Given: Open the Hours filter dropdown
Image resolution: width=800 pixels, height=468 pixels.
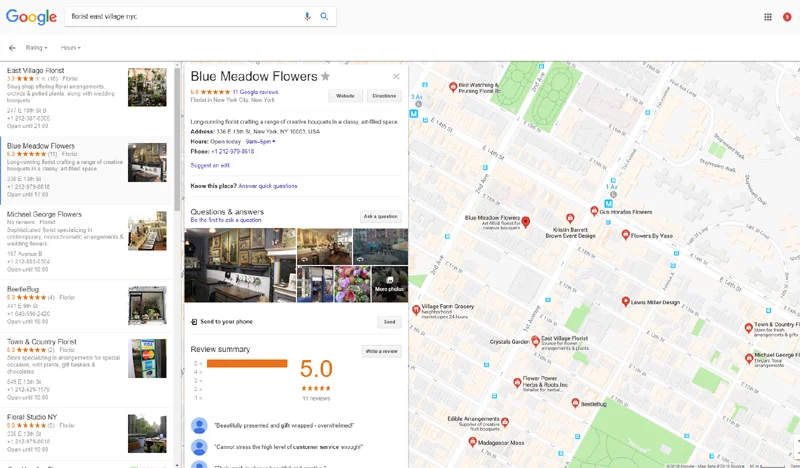Looking at the screenshot, I should click(70, 47).
